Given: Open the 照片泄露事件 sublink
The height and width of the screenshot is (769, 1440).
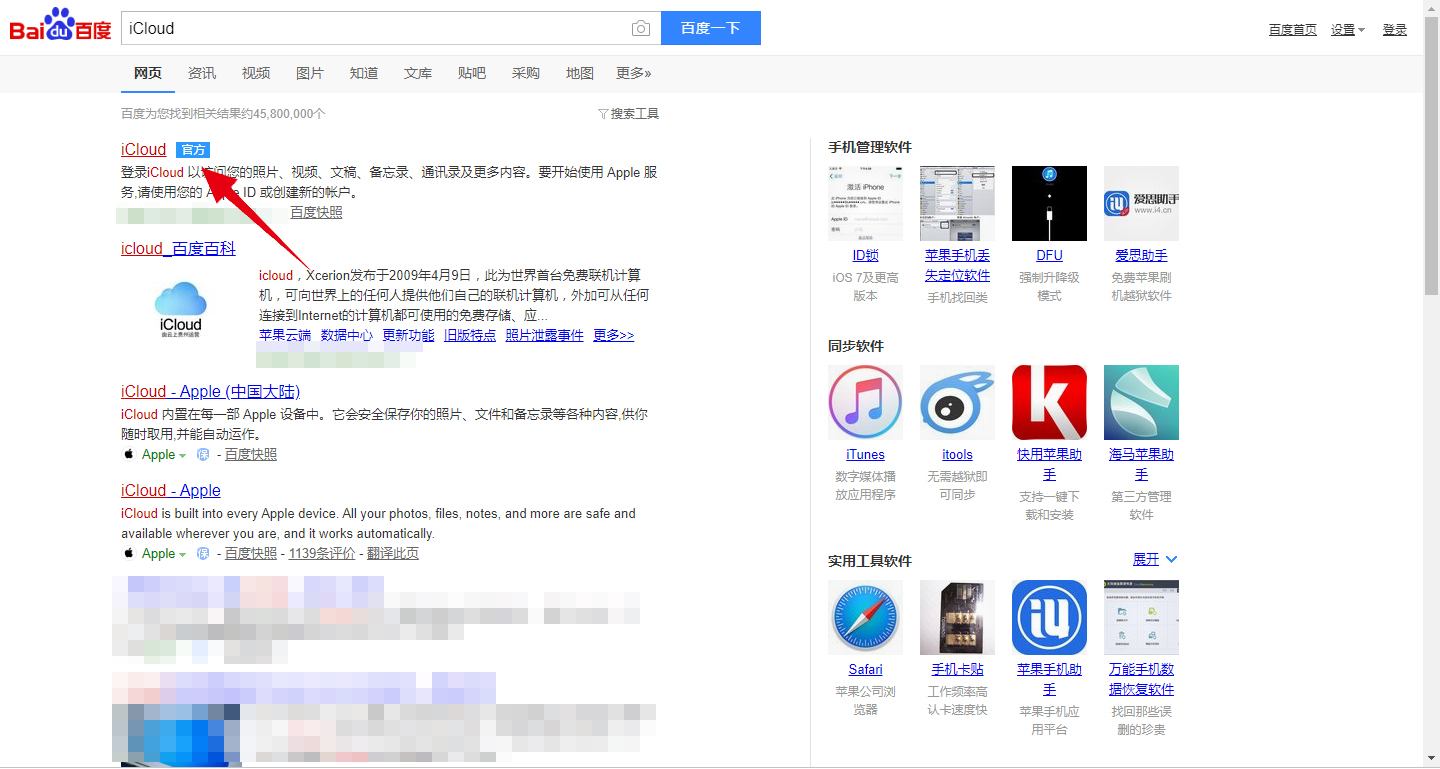Looking at the screenshot, I should [x=545, y=335].
